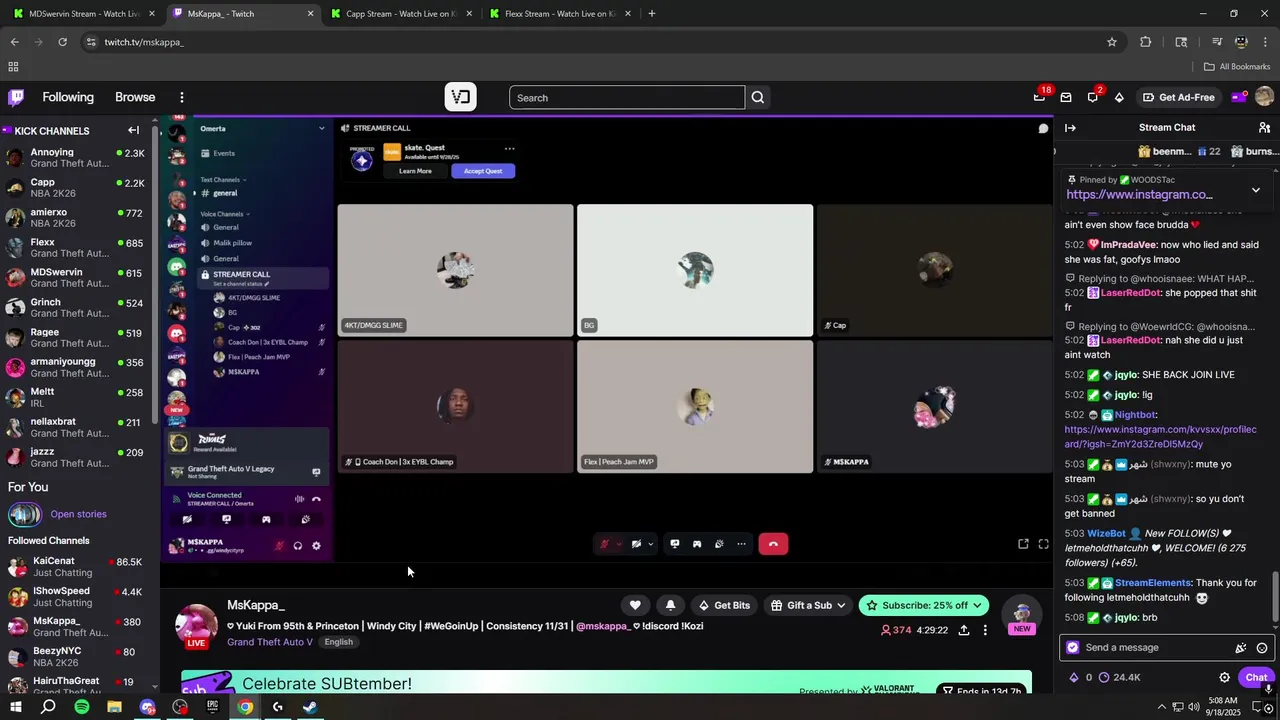Toggle deafen headphones icon in Discord user panel

click(x=298, y=546)
